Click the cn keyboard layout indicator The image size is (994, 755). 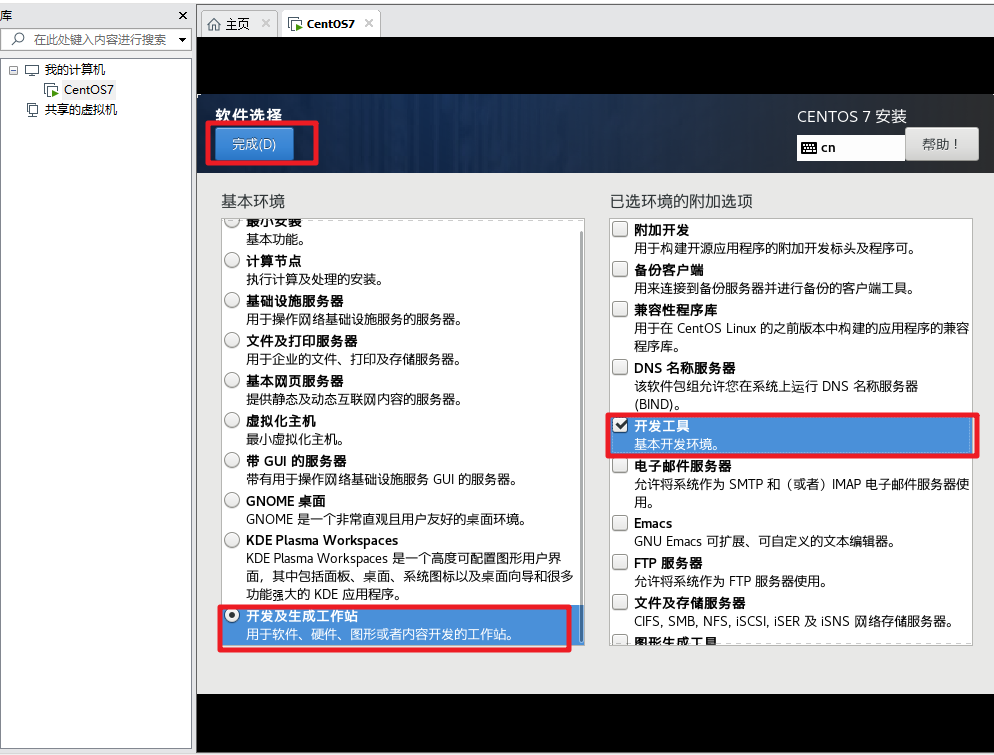coord(850,148)
